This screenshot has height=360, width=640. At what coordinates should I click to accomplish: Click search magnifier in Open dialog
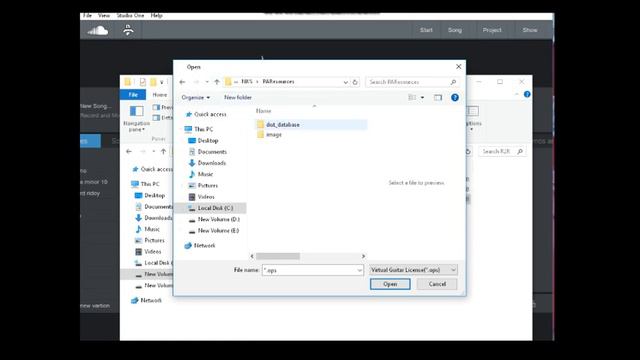453,82
